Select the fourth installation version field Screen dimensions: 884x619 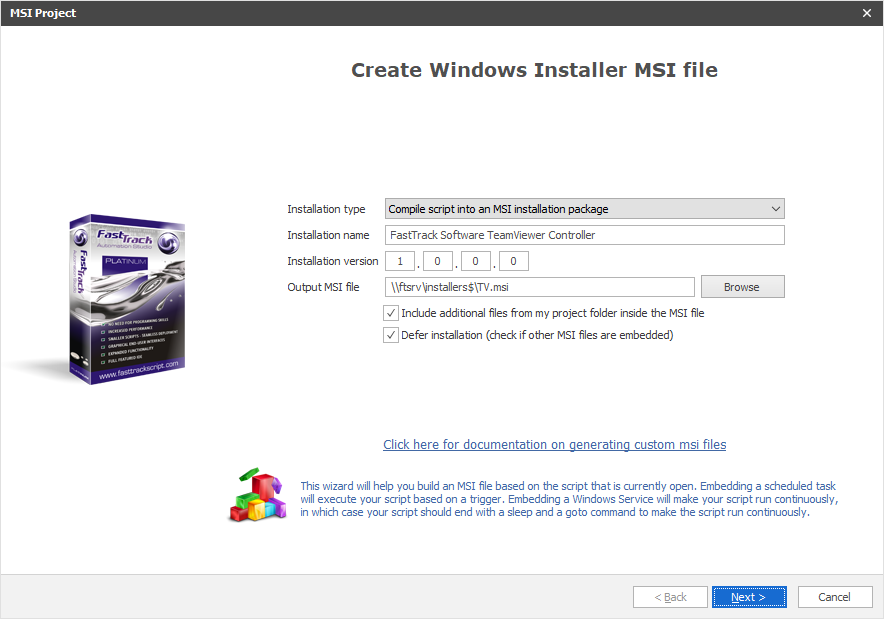click(513, 261)
